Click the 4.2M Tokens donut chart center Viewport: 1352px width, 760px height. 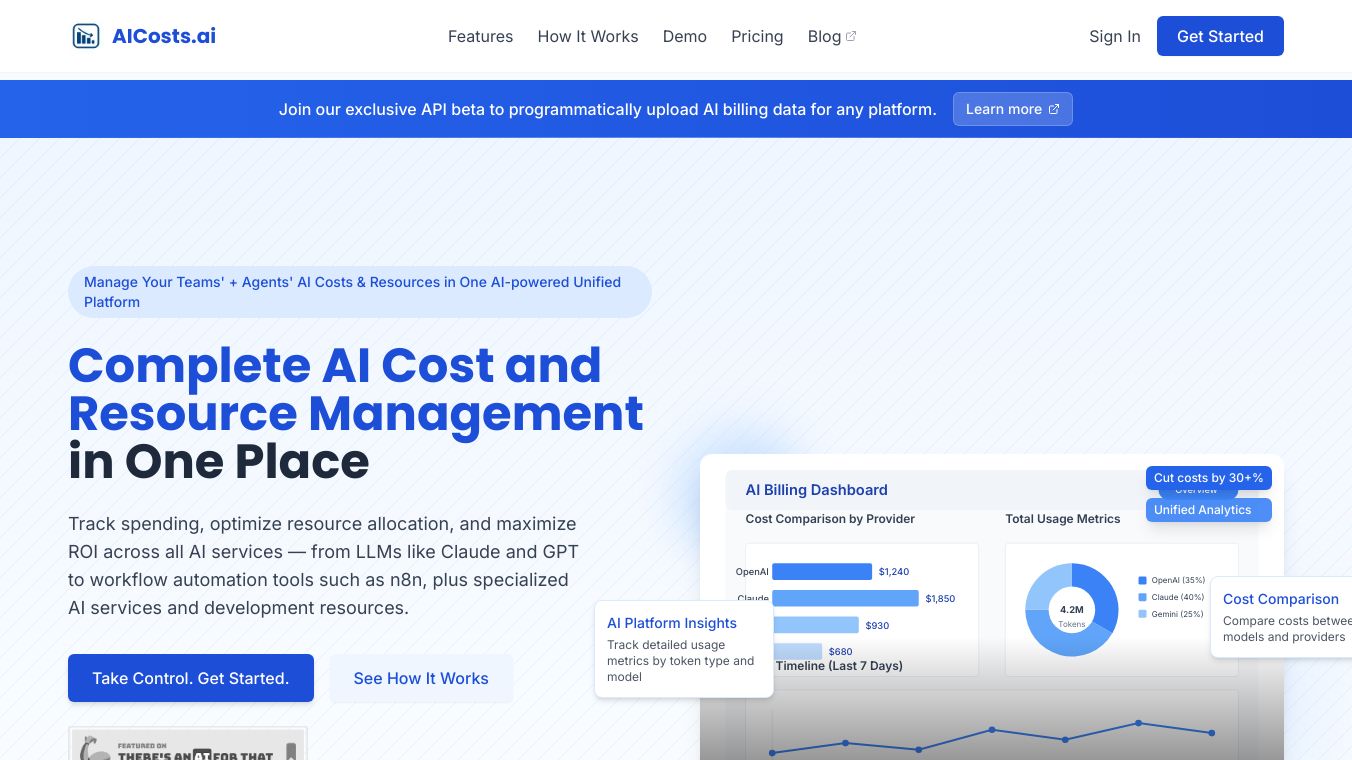point(1072,610)
